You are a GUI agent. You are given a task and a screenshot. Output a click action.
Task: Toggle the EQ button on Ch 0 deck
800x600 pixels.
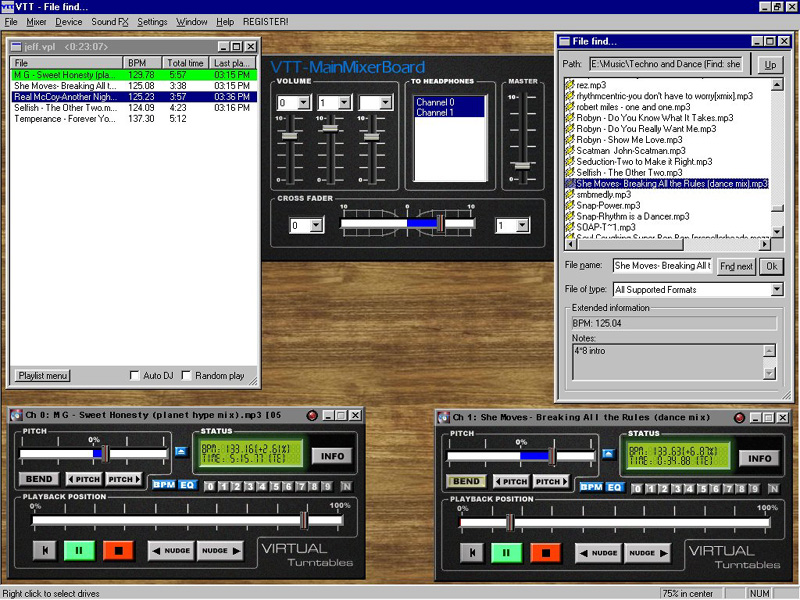187,485
